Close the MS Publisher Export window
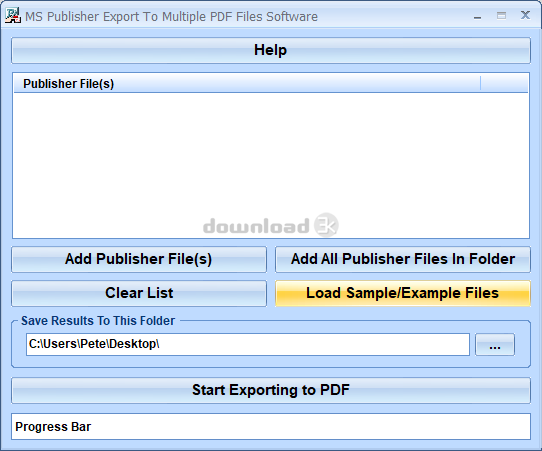 [x=525, y=16]
